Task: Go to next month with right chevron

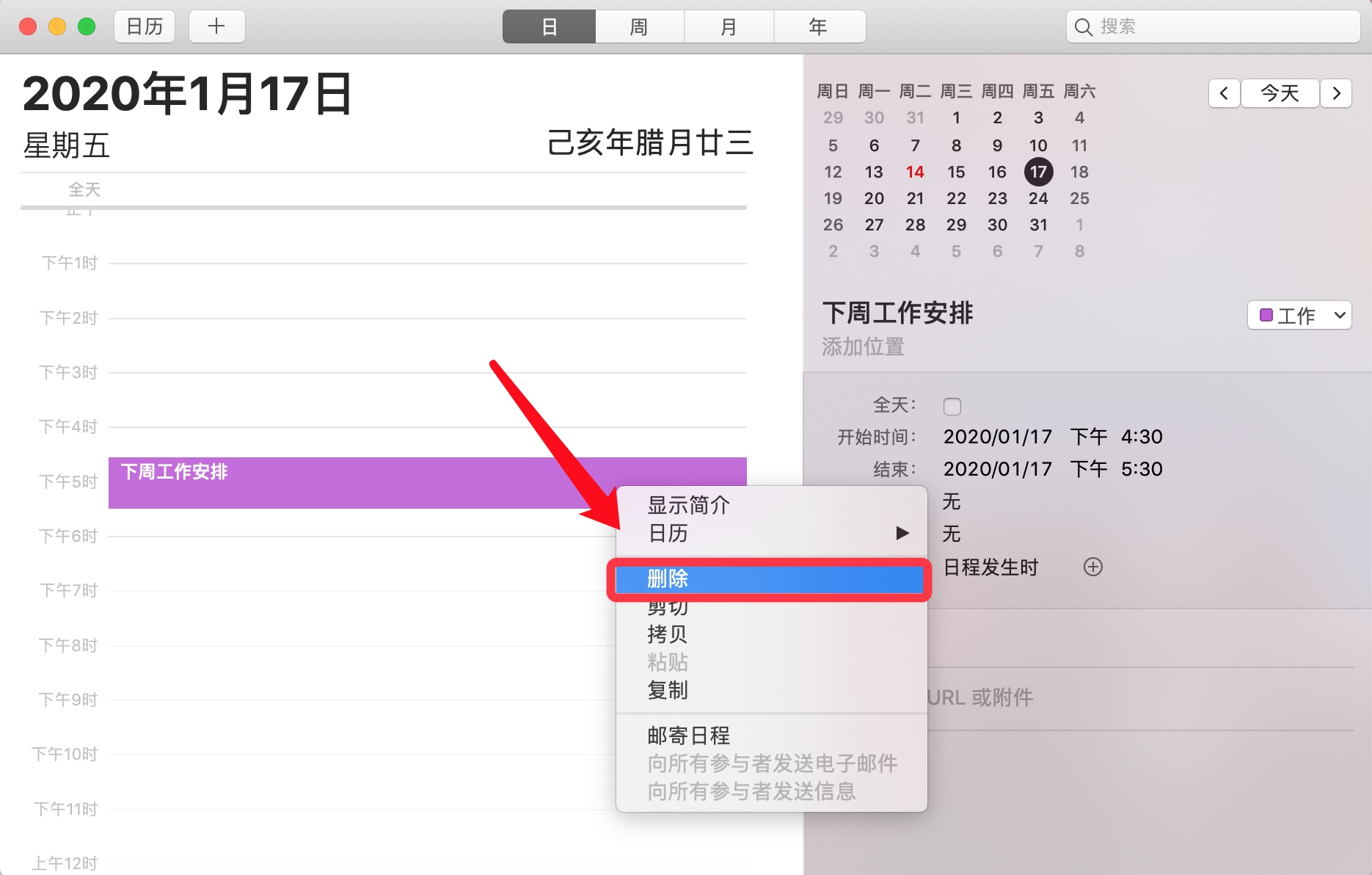Action: point(1336,93)
